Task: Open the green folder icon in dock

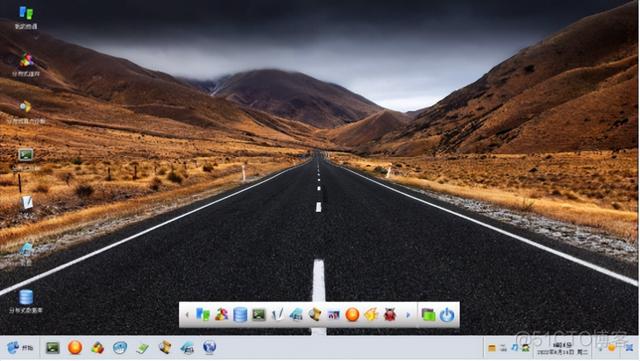Action: [428, 315]
